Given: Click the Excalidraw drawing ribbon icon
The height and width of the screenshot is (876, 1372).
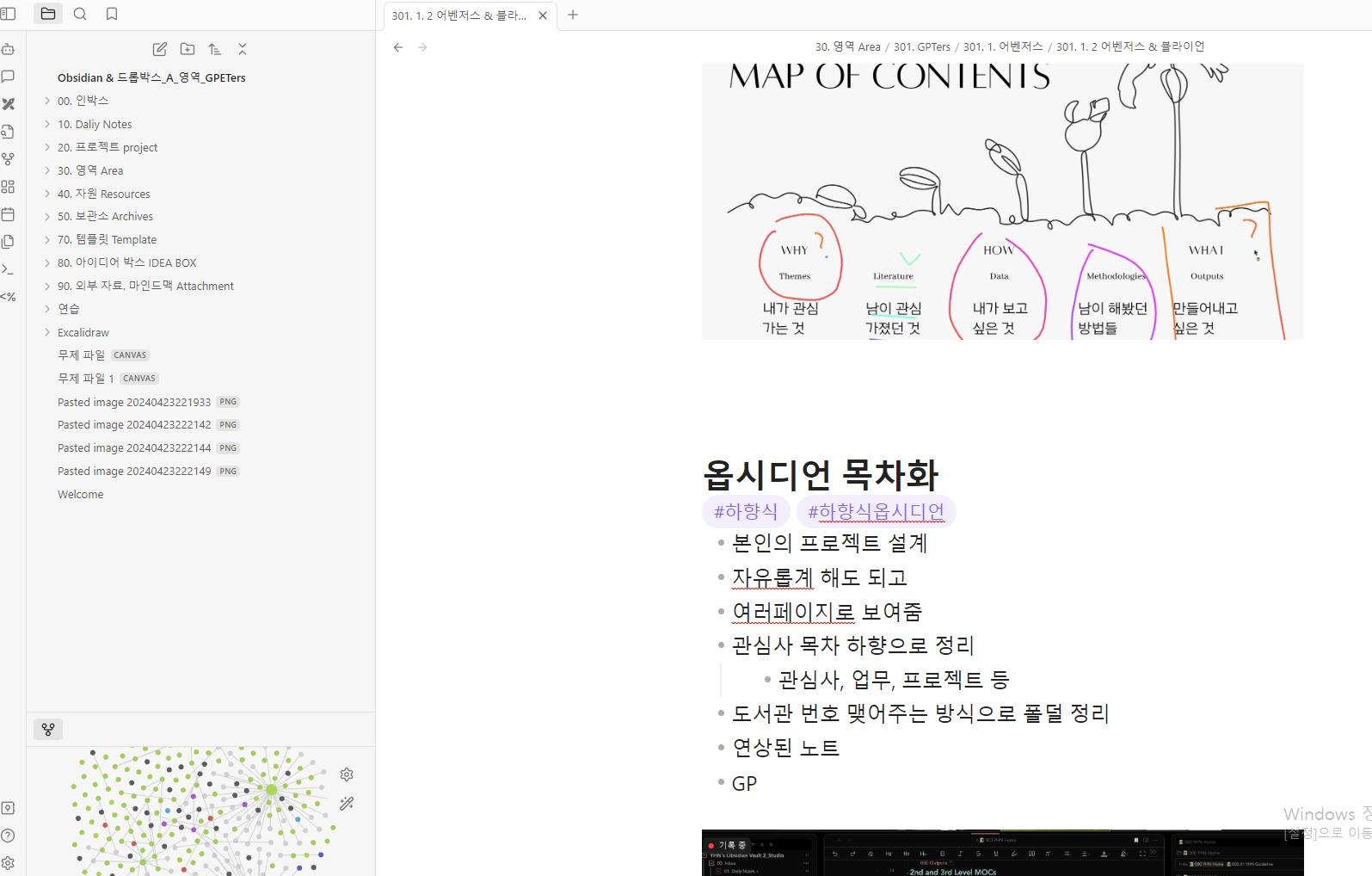Looking at the screenshot, I should pyautogui.click(x=9, y=104).
